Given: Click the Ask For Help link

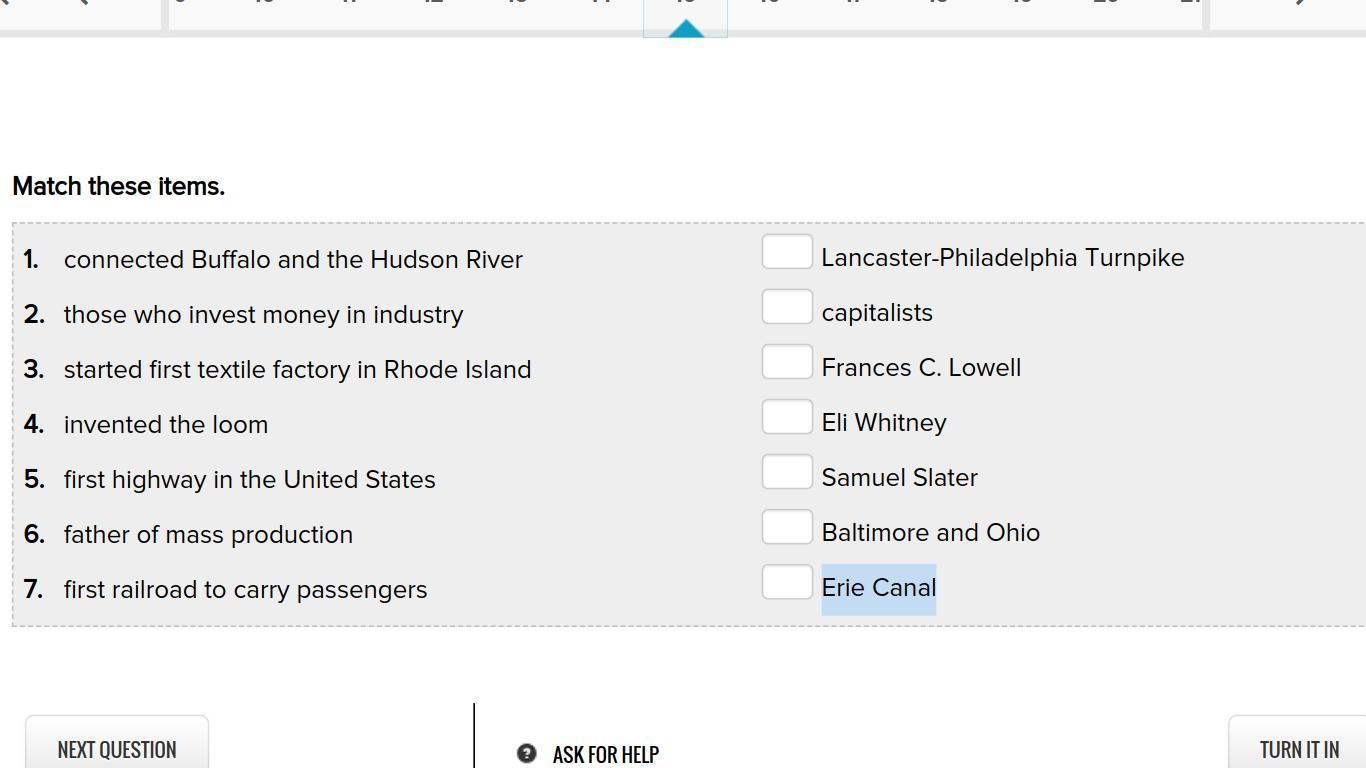Looking at the screenshot, I should pyautogui.click(x=605, y=754).
